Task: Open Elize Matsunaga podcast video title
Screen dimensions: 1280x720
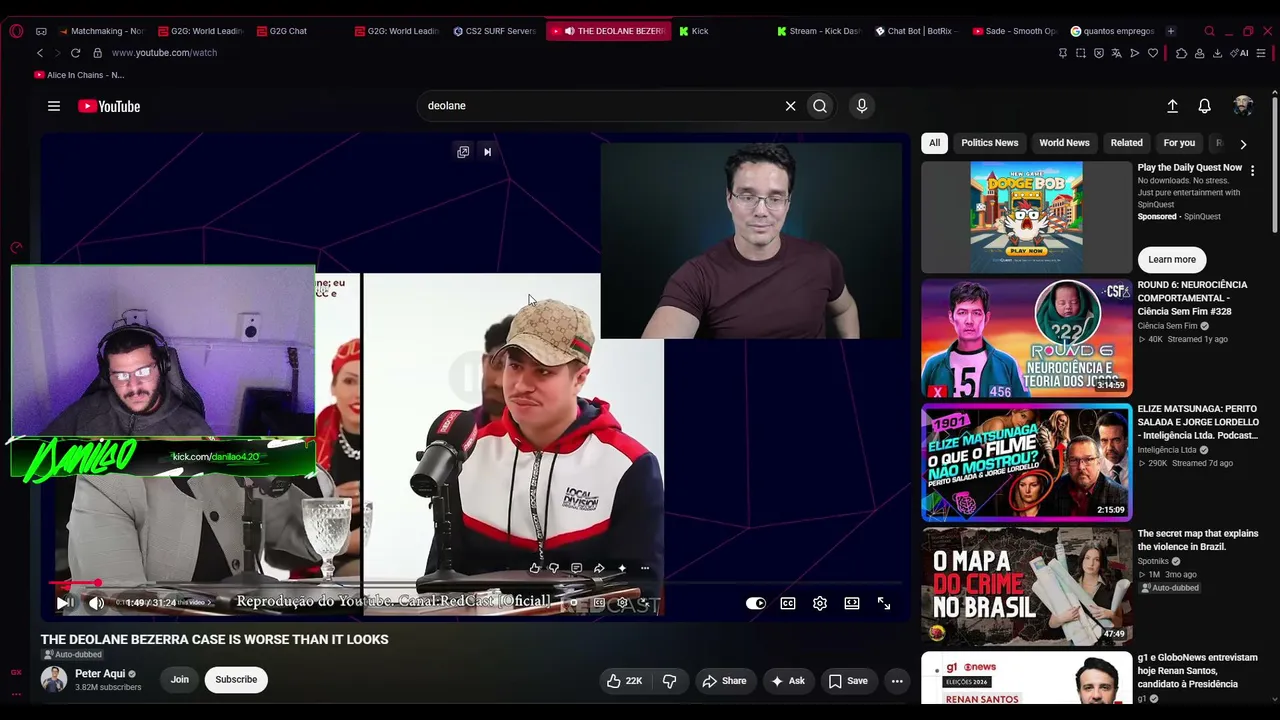Action: [1198, 422]
